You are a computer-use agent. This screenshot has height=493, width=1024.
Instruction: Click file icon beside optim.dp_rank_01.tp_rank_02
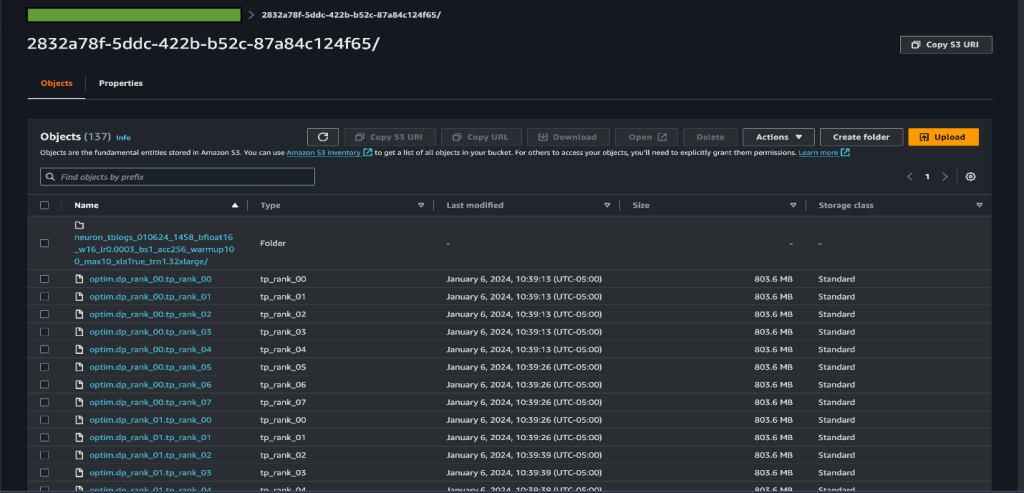80,455
